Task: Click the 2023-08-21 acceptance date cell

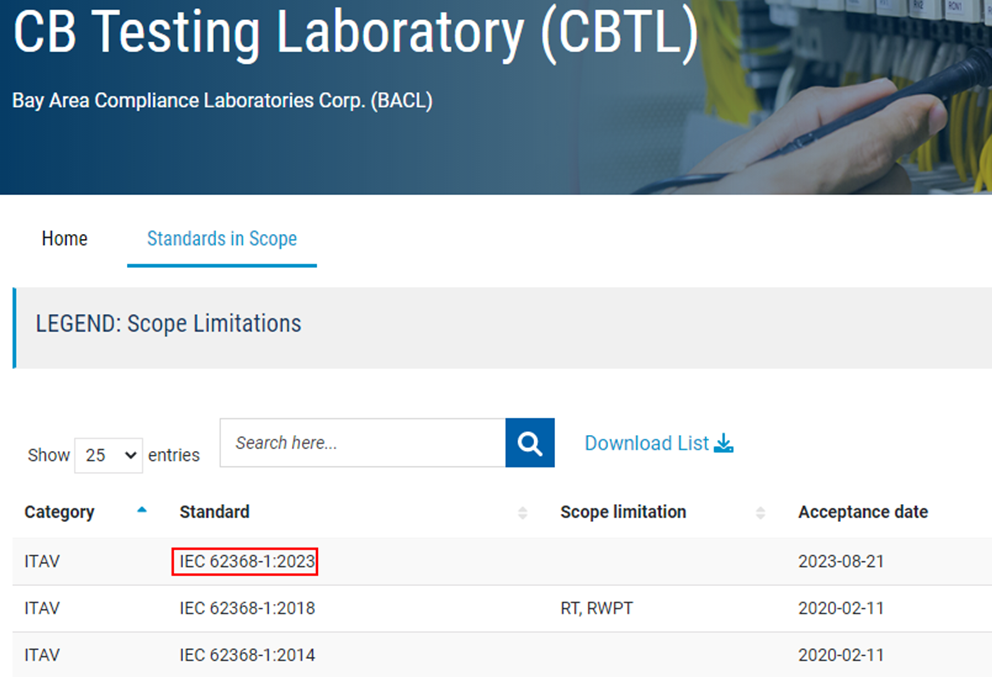Action: click(840, 562)
